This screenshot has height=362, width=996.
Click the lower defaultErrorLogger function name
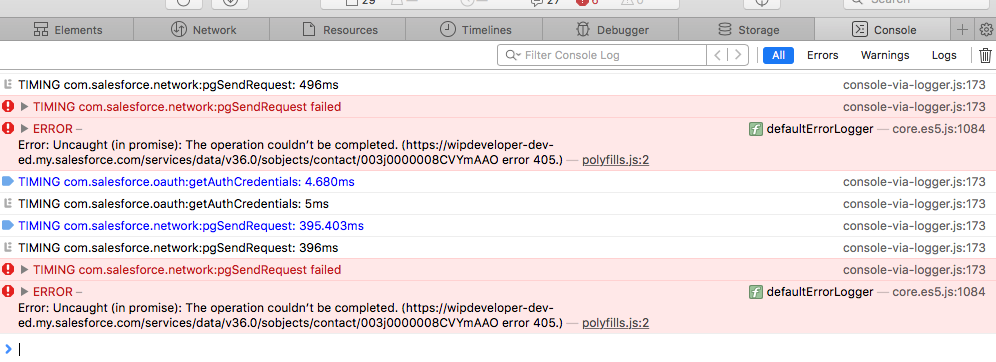820,292
